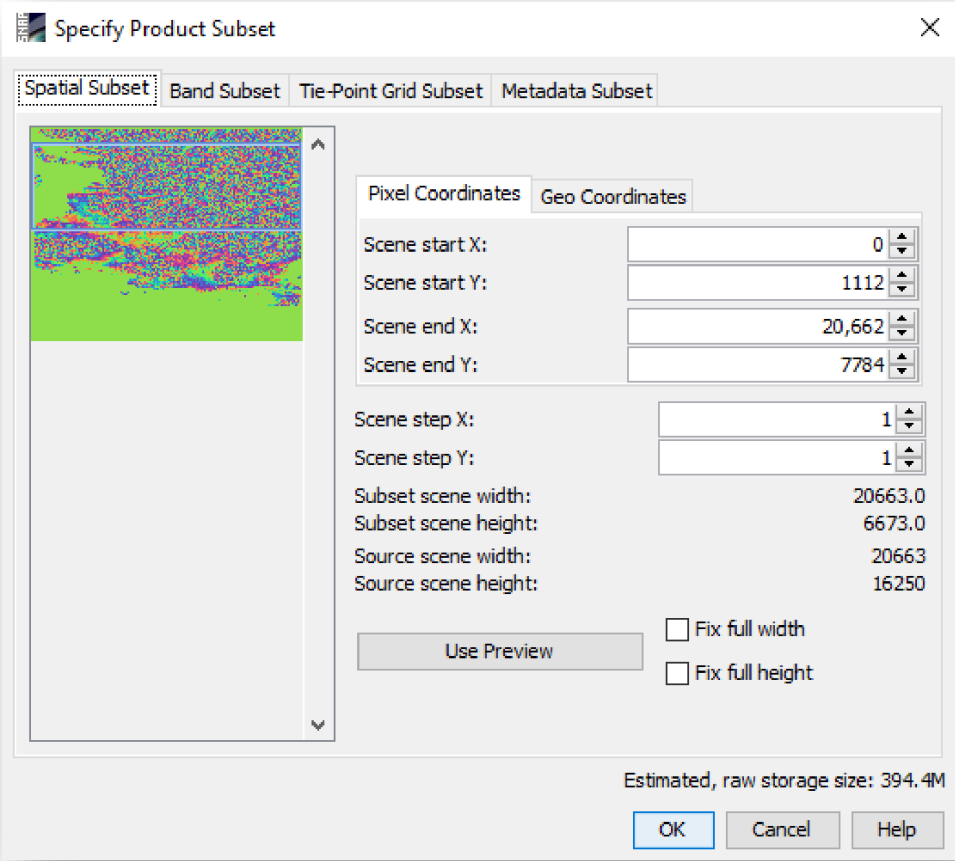Decrease Scene start X with down arrow

point(902,253)
